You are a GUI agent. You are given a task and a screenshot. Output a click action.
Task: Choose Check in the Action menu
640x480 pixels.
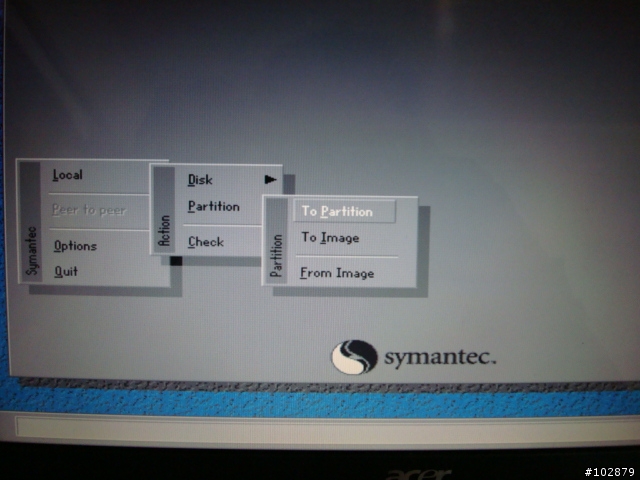(206, 242)
